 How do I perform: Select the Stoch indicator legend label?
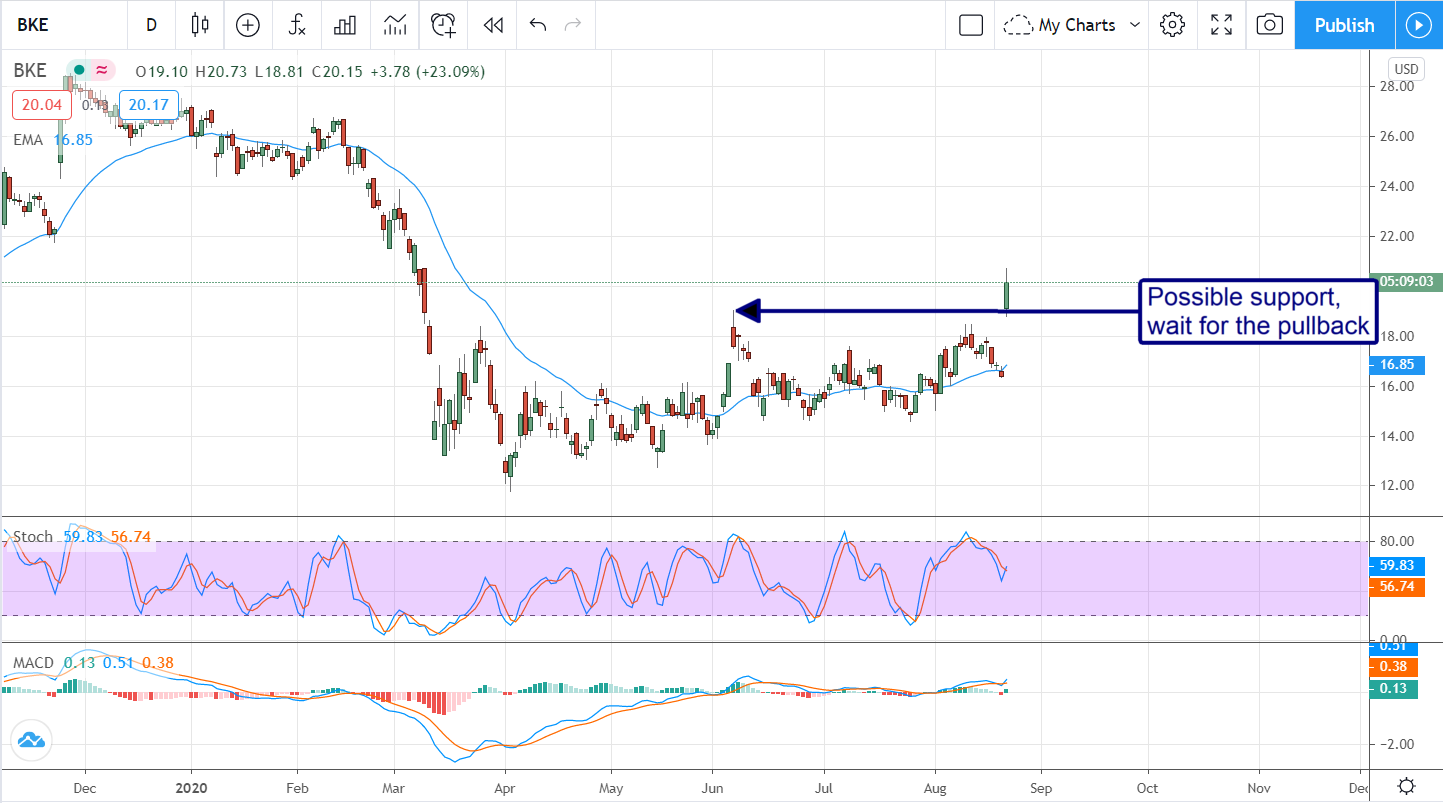pos(32,537)
